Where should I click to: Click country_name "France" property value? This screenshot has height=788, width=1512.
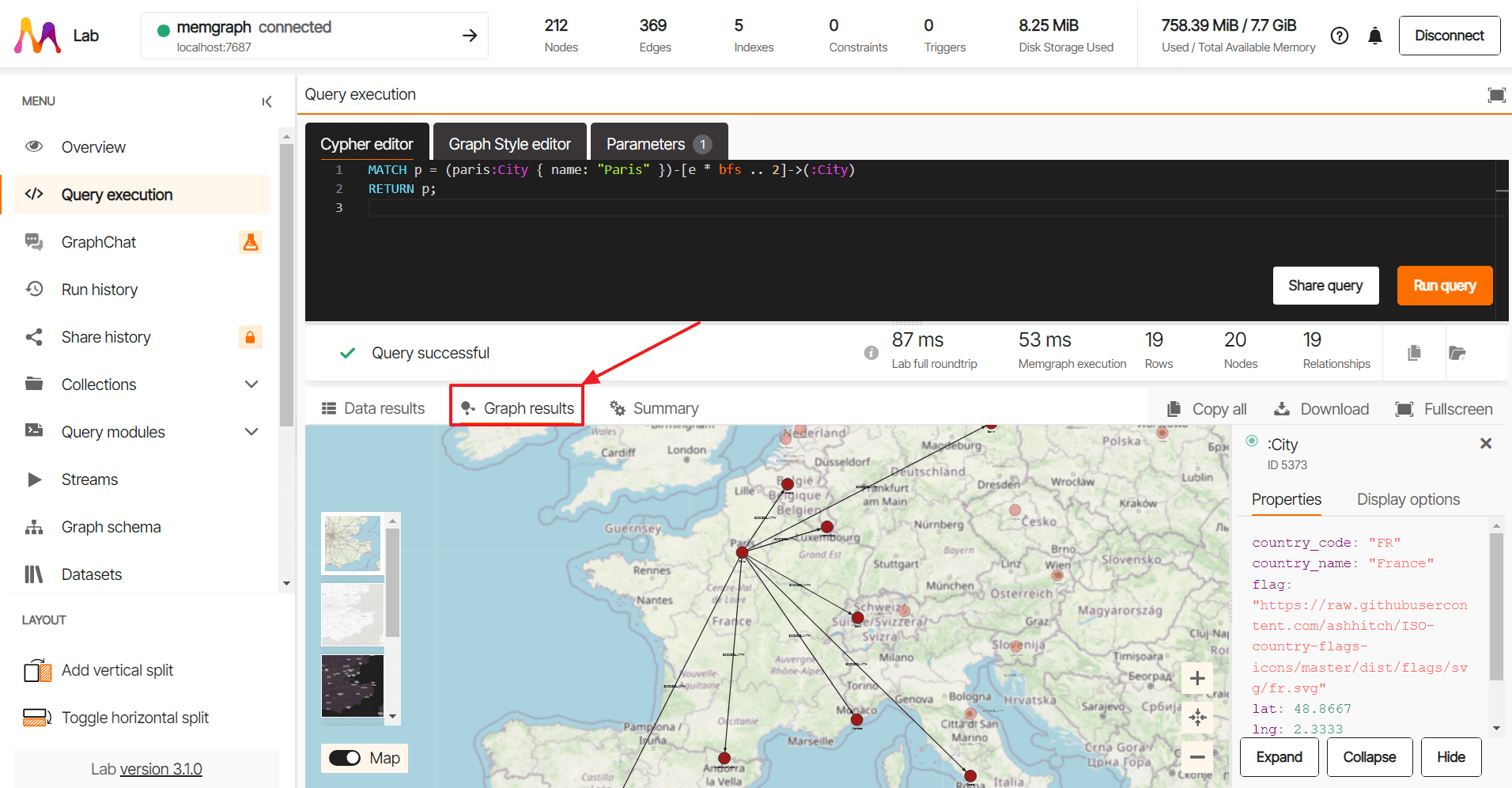pos(1401,563)
